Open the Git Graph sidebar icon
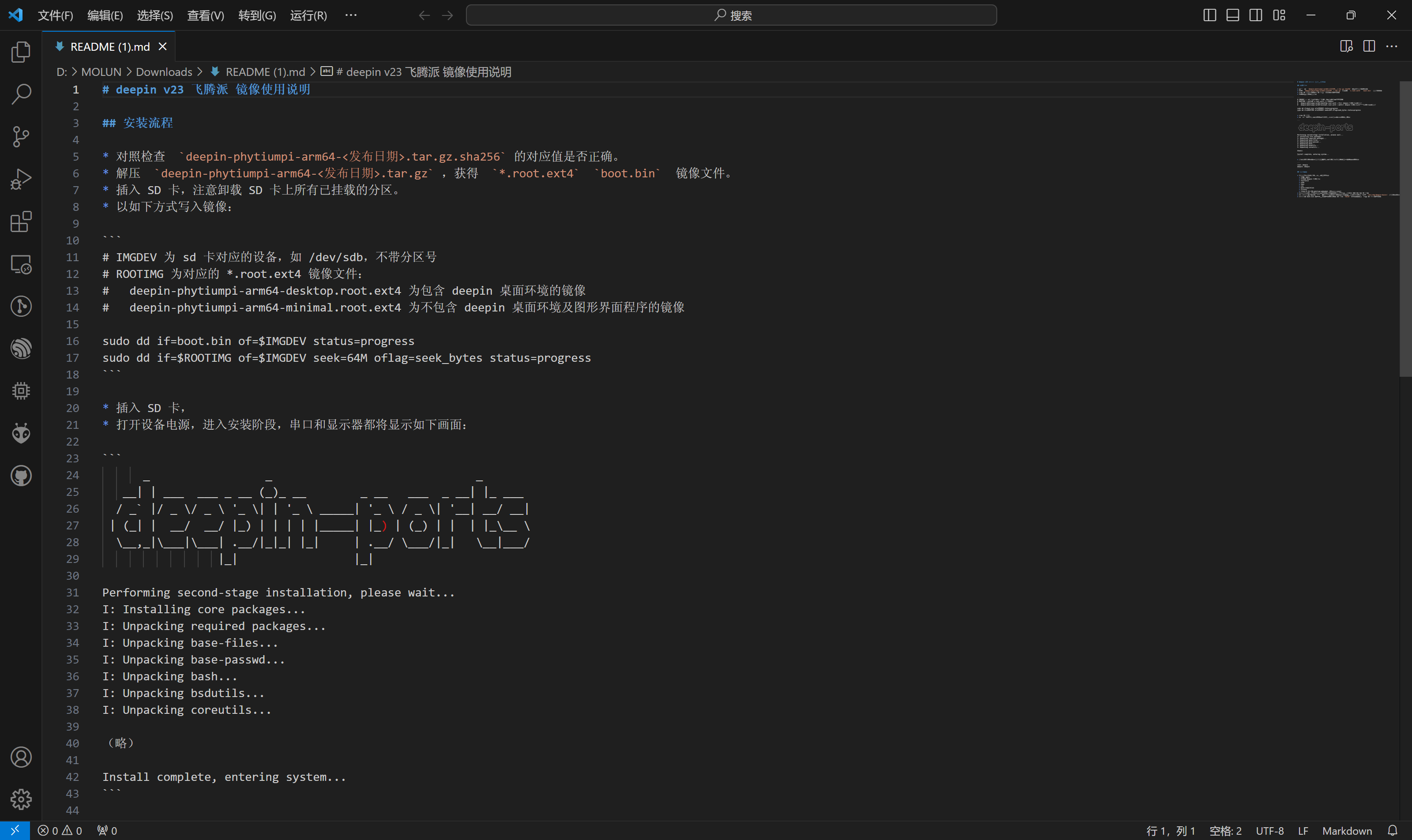 click(x=21, y=306)
